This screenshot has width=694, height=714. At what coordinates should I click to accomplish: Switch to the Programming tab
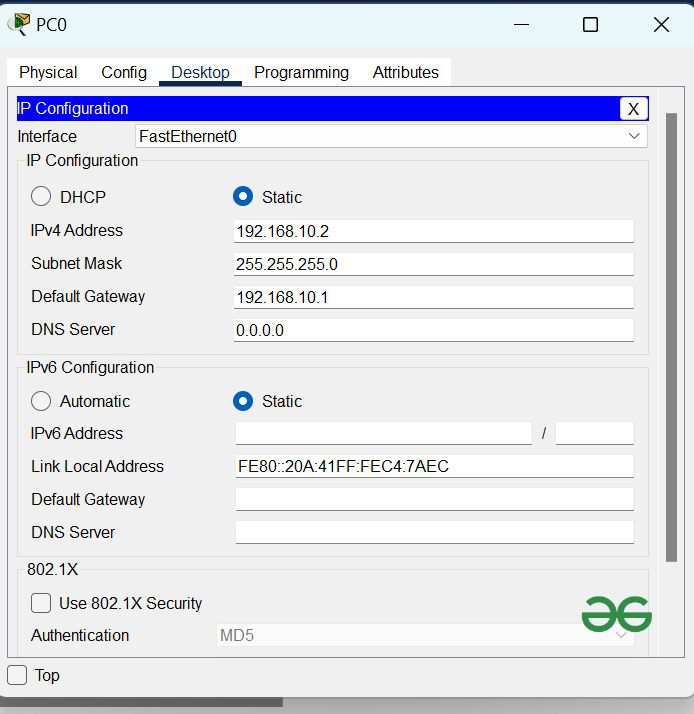[301, 72]
